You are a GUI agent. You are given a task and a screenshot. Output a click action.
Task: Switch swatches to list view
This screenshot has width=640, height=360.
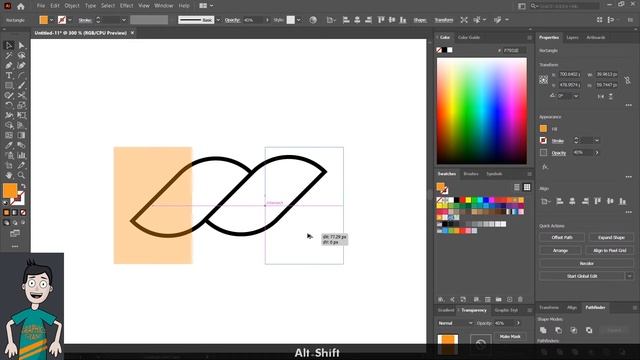[517, 187]
